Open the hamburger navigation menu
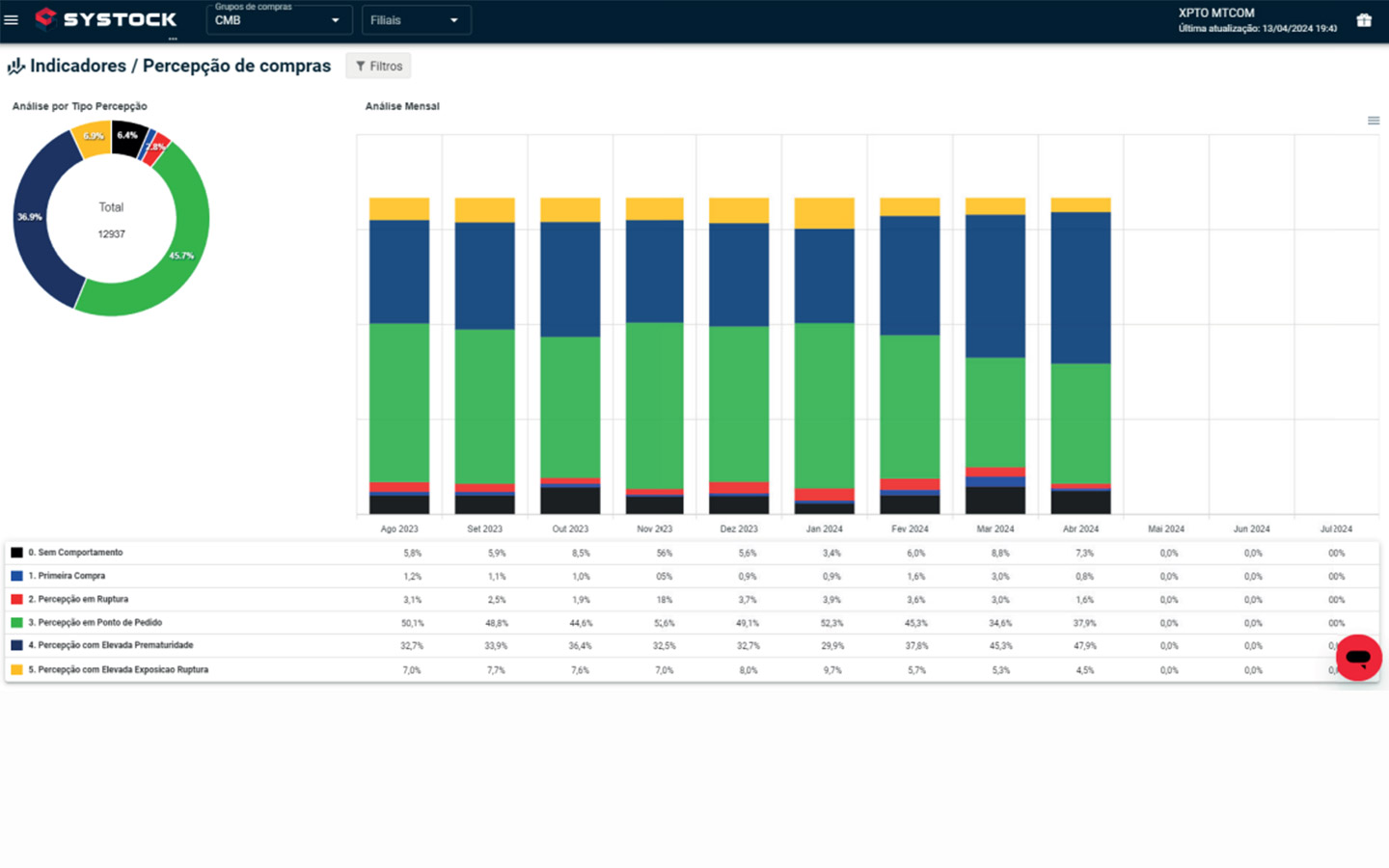Image resolution: width=1389 pixels, height=868 pixels. pyautogui.click(x=12, y=20)
